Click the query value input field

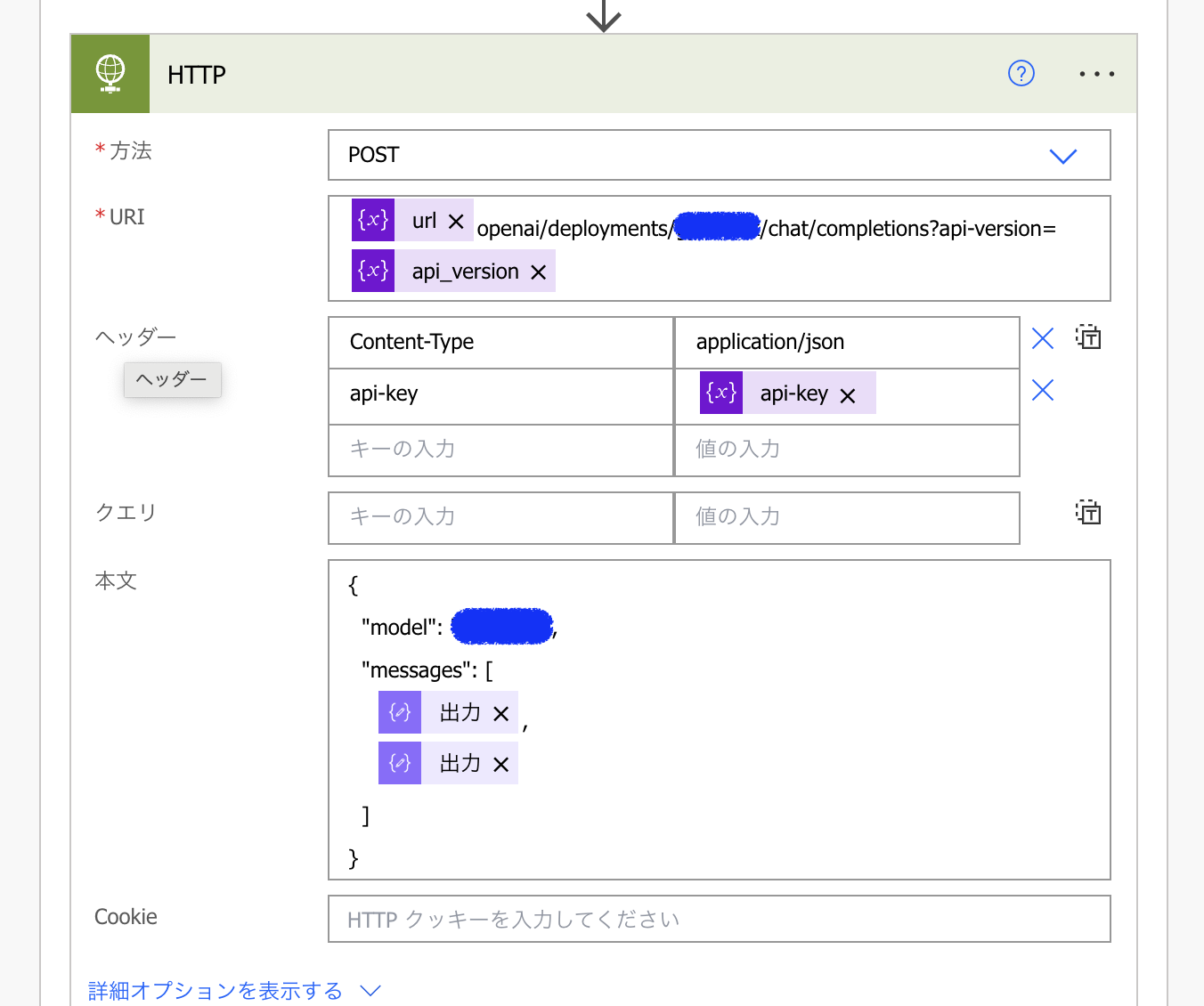[x=846, y=516]
